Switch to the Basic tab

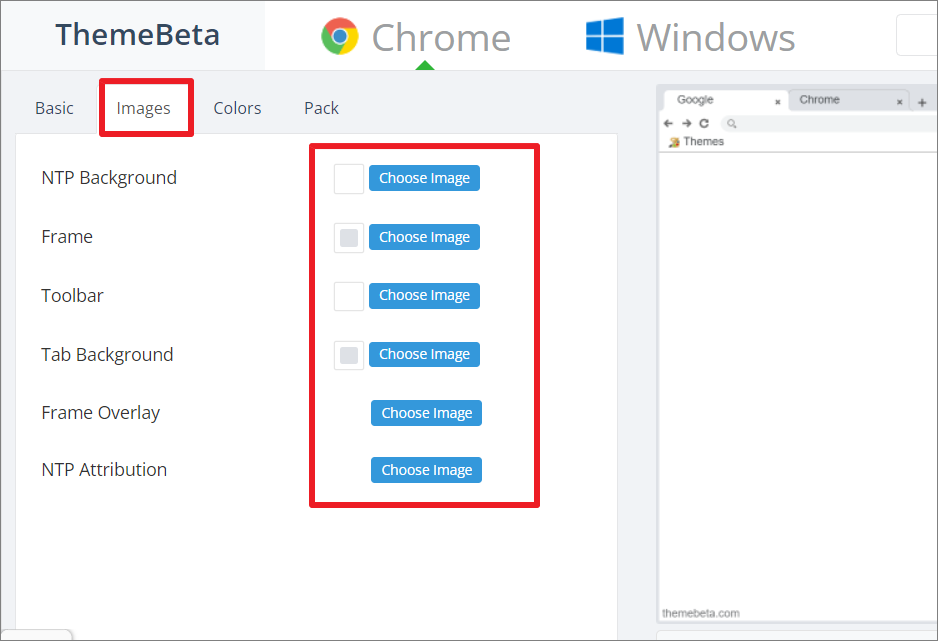click(x=54, y=108)
